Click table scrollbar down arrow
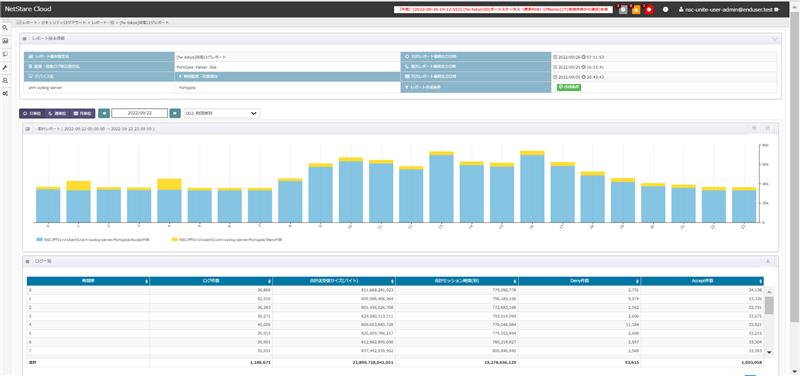 [x=769, y=353]
